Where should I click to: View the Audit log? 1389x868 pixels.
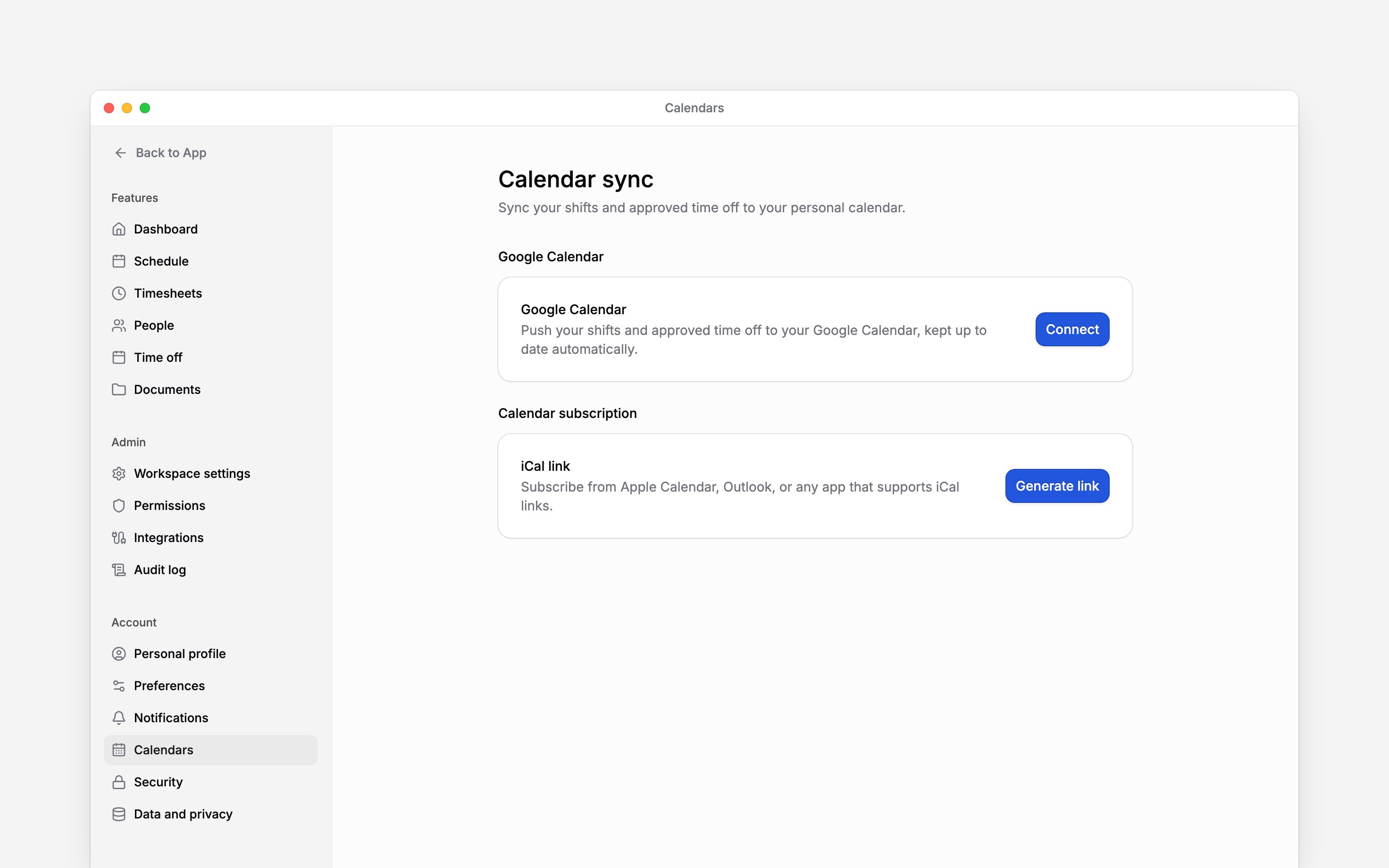(x=210, y=570)
